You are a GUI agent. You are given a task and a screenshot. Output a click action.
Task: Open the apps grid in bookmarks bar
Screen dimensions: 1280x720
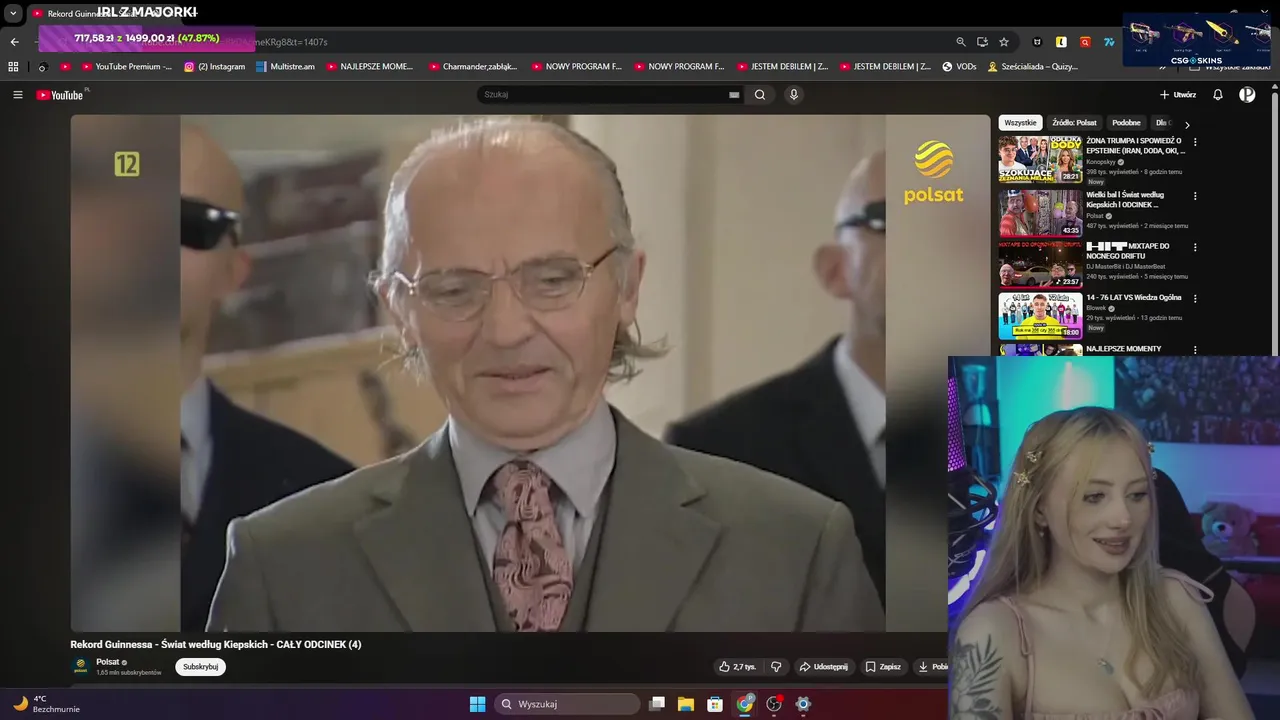13,67
